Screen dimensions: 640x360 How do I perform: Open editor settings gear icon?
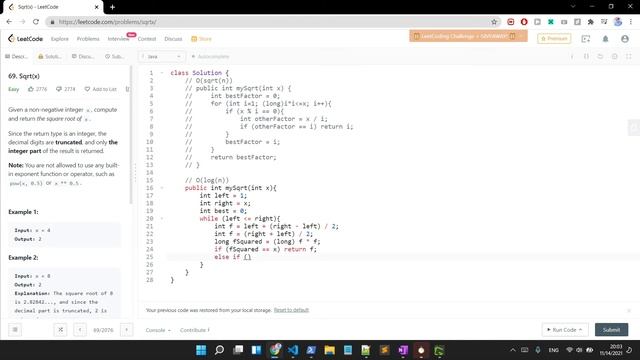pos(614,56)
